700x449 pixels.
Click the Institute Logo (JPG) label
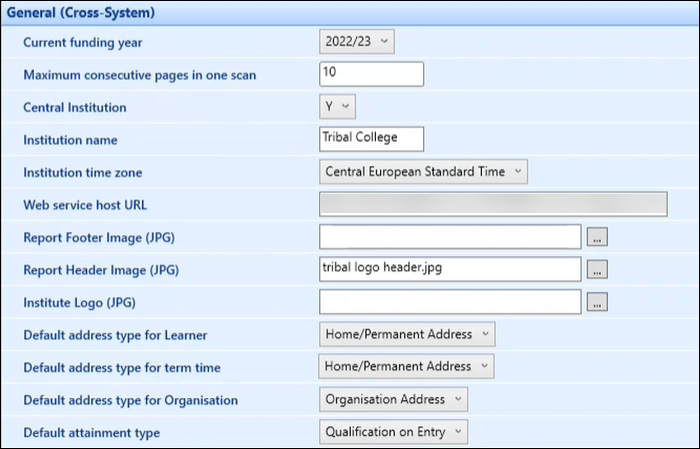pos(79,303)
